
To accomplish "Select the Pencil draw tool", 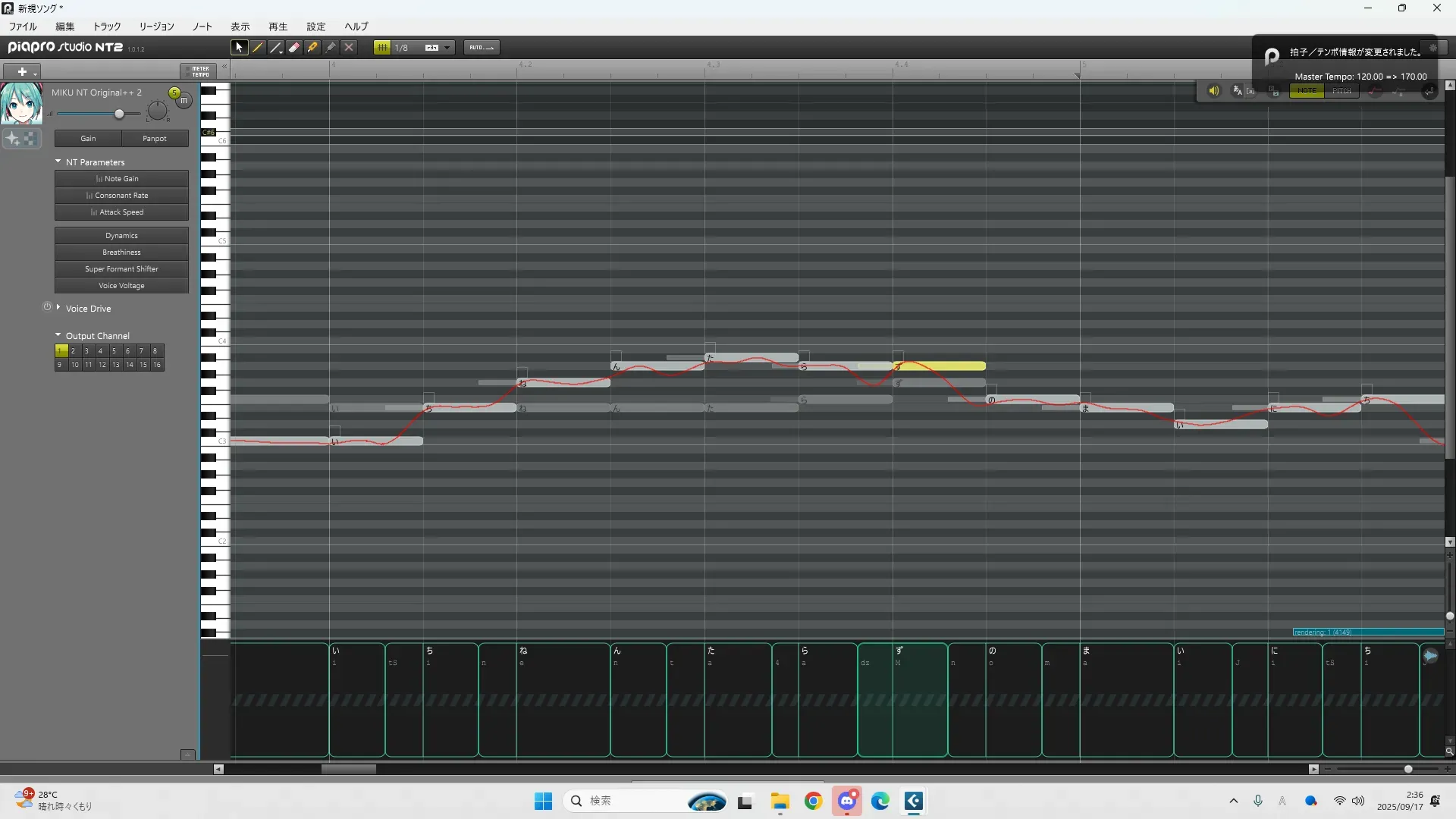I will 258,47.
